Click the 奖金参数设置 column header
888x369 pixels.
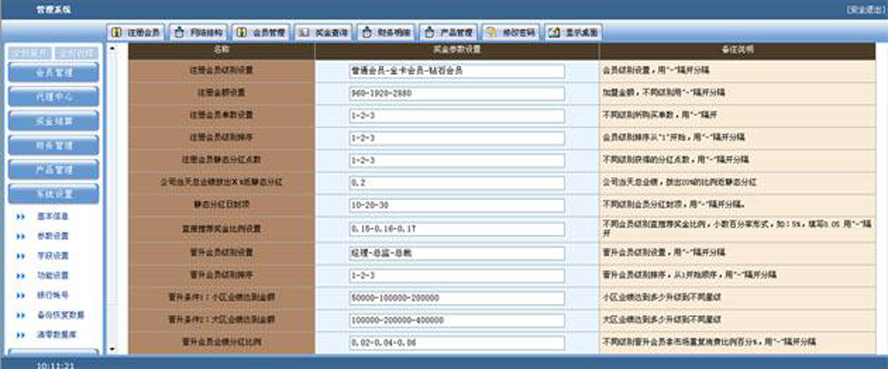pos(457,50)
